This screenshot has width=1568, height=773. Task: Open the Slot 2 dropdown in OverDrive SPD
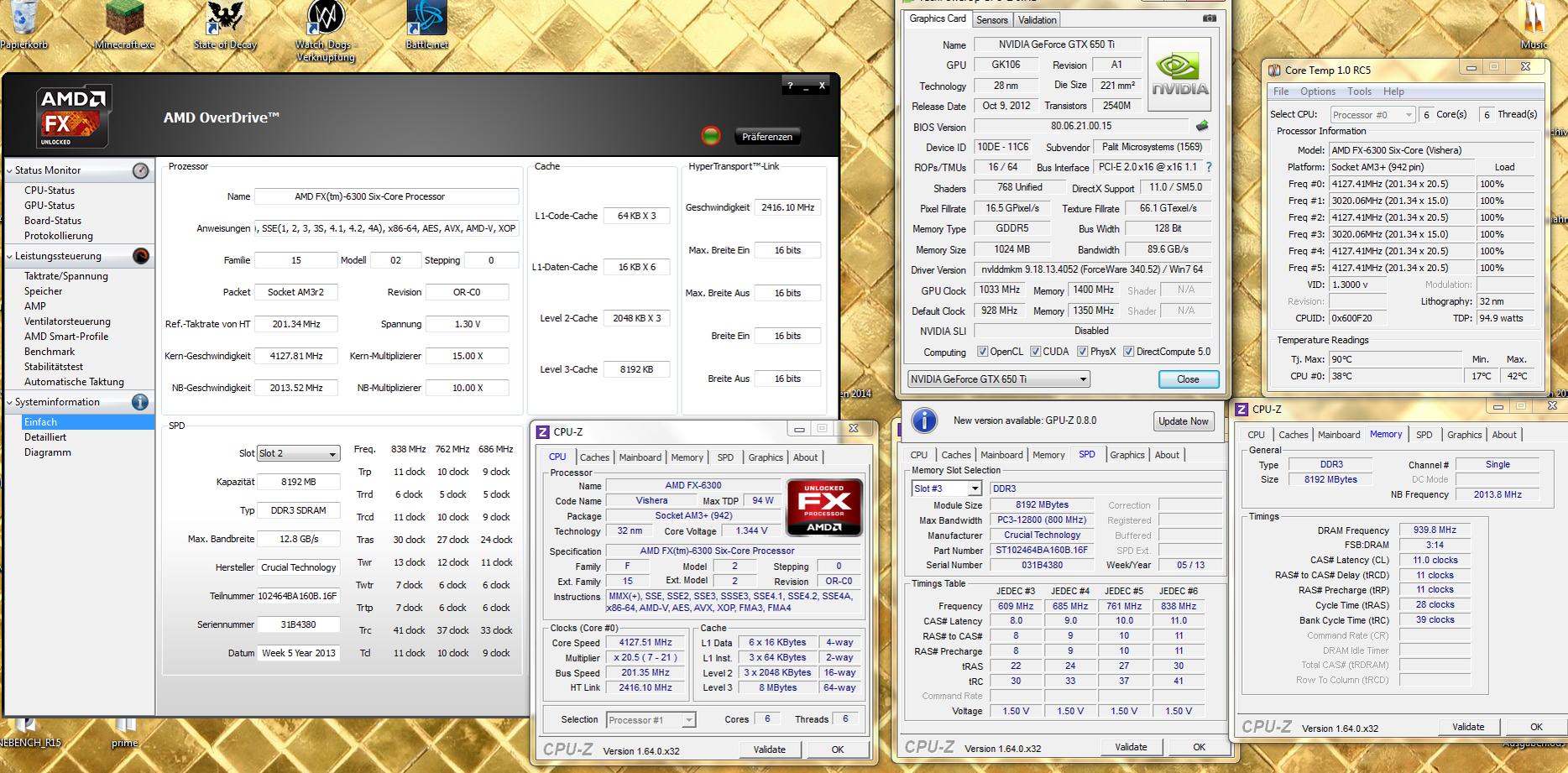(298, 454)
